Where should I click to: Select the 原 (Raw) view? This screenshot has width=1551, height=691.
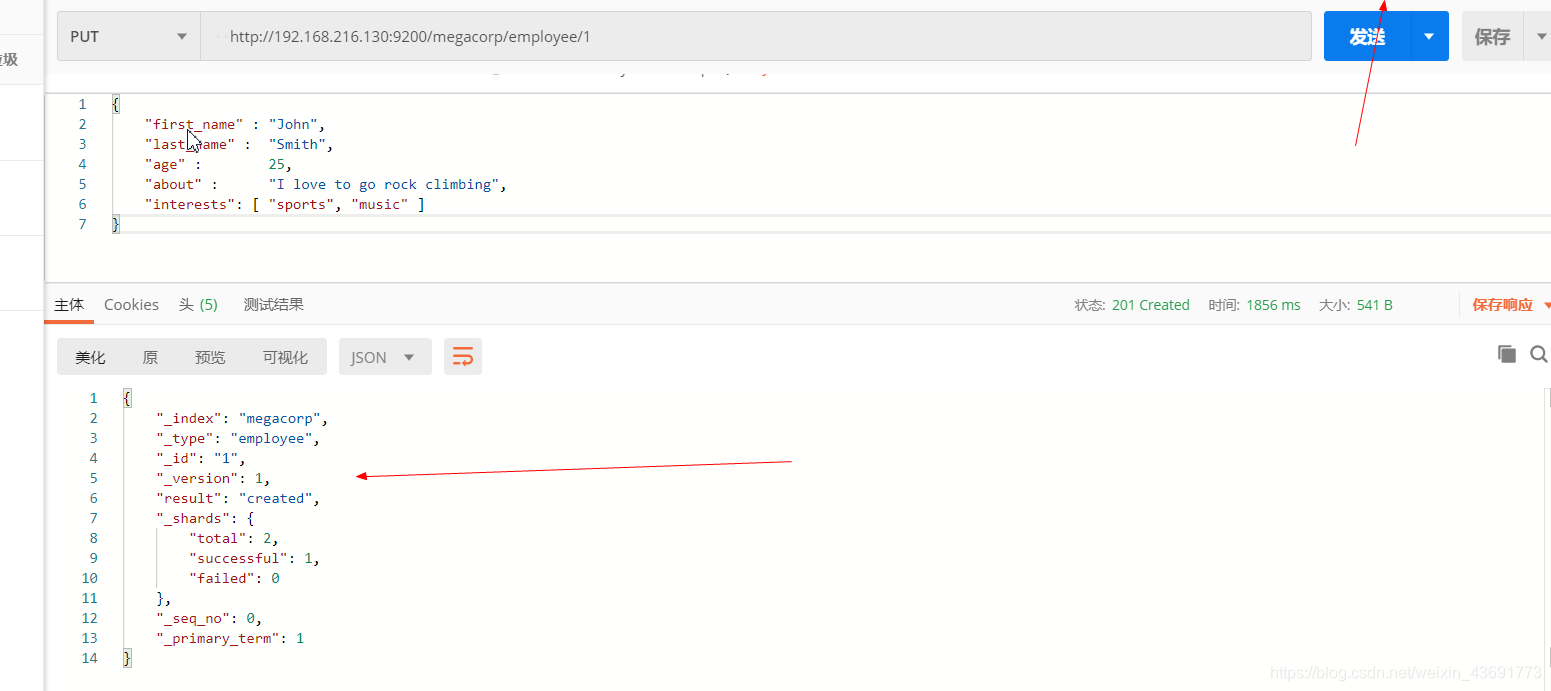pyautogui.click(x=150, y=357)
